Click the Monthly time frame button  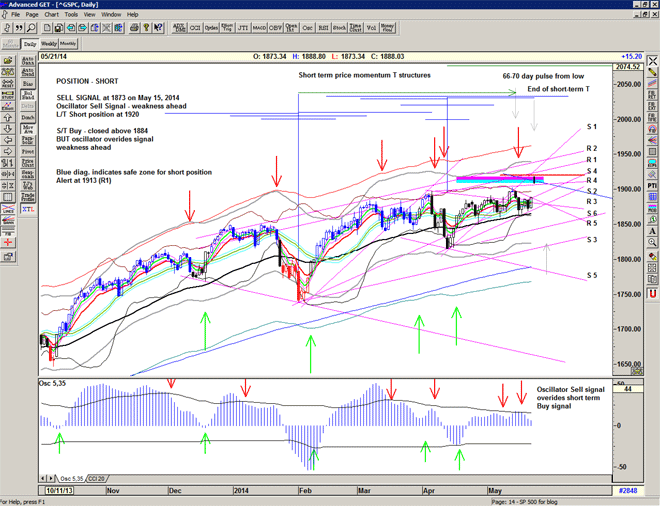coord(68,44)
